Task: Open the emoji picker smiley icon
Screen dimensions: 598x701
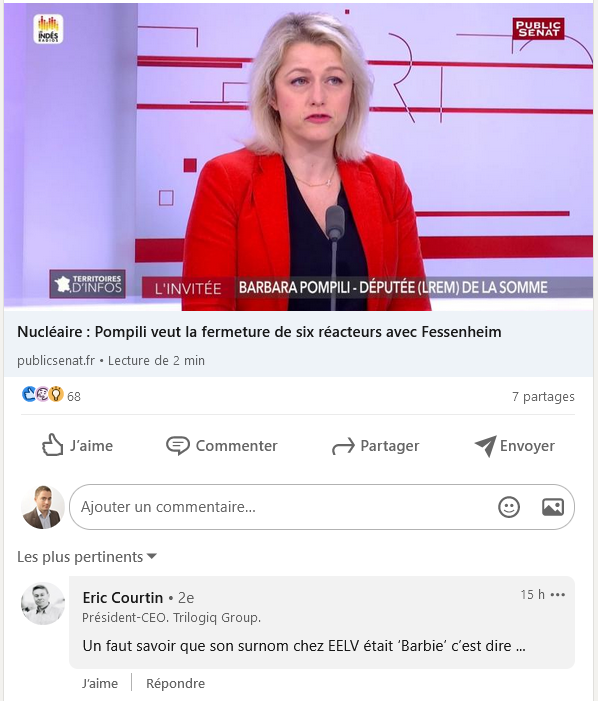Action: pyautogui.click(x=509, y=507)
